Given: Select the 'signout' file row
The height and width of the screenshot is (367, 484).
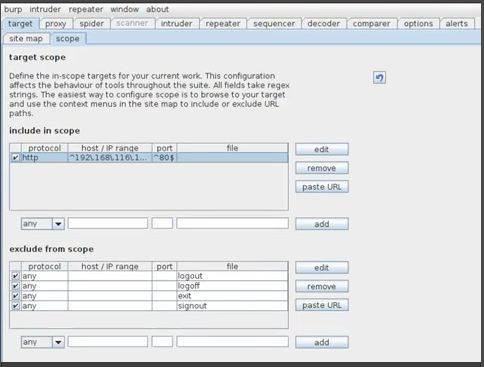Looking at the screenshot, I should (232, 306).
